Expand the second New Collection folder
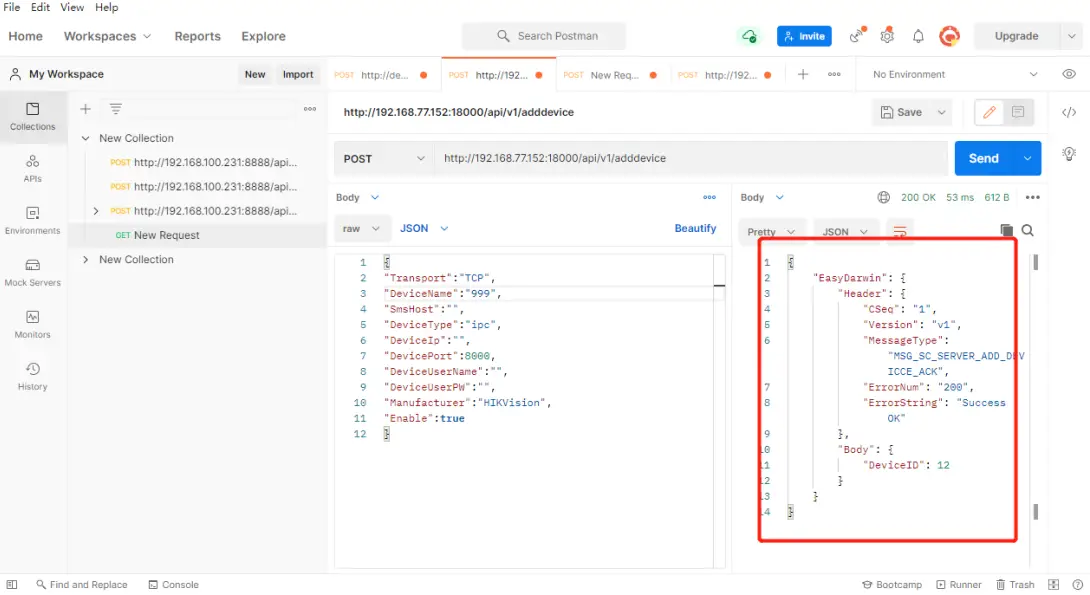 point(86,259)
